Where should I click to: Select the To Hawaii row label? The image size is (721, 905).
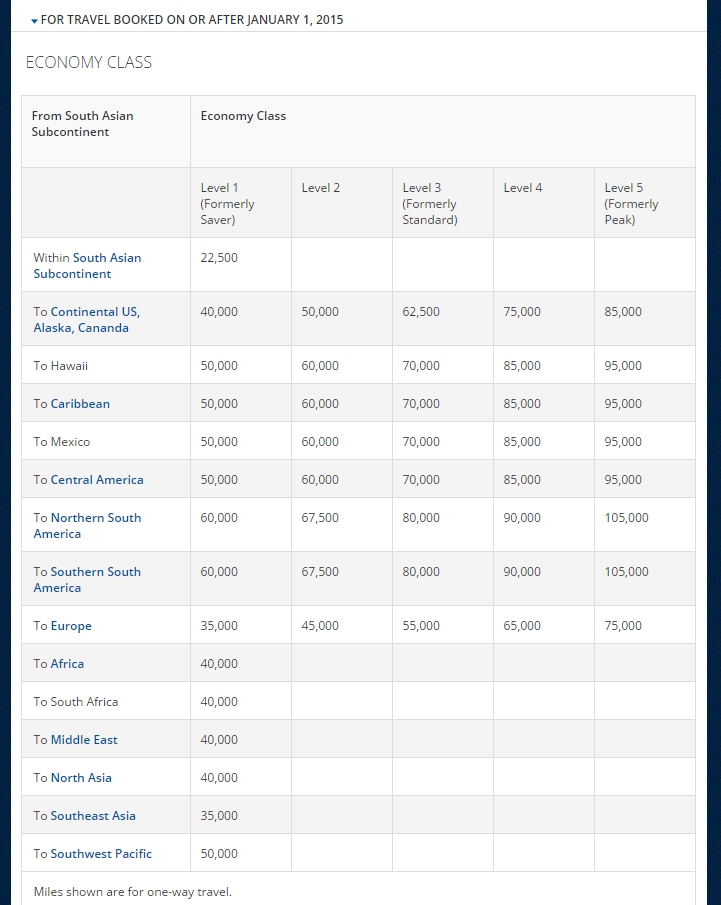(x=61, y=365)
